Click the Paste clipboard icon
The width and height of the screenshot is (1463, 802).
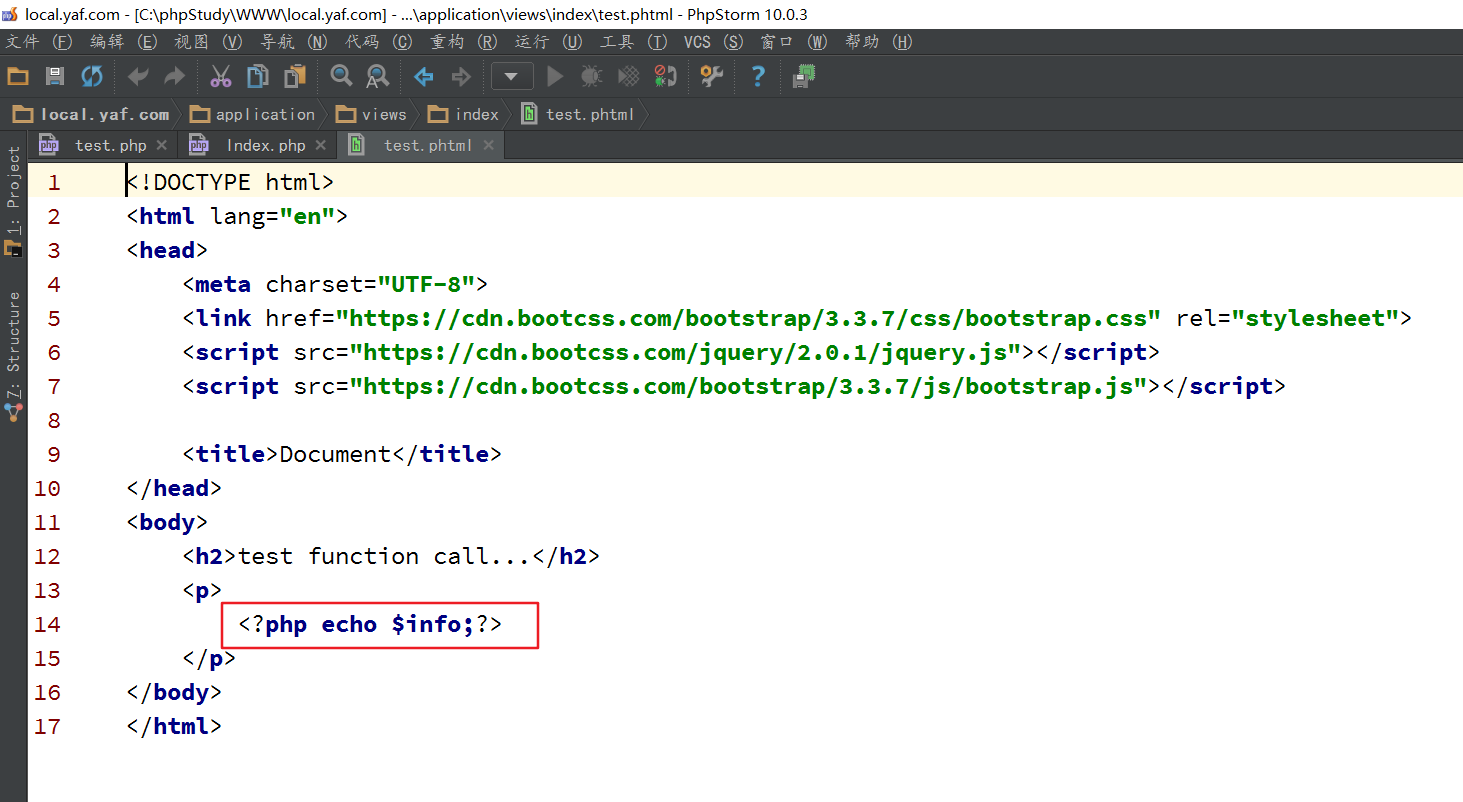(x=295, y=76)
